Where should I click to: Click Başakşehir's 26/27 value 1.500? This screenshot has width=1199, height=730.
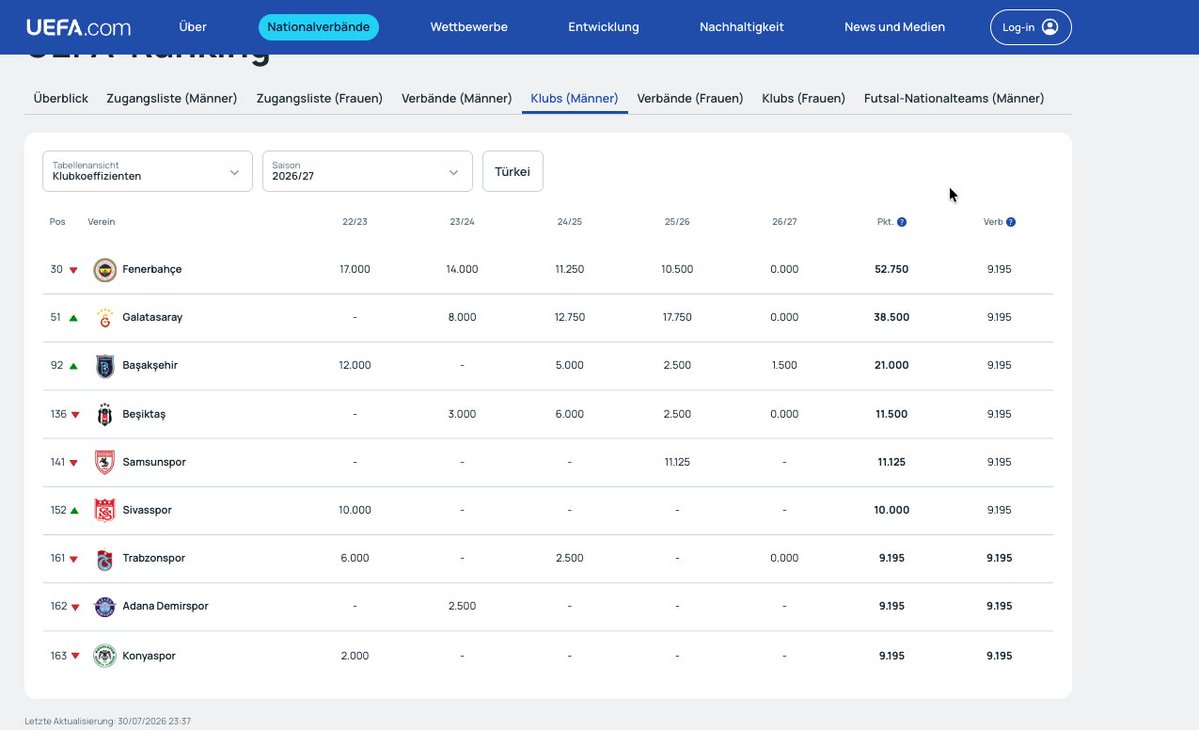(785, 365)
